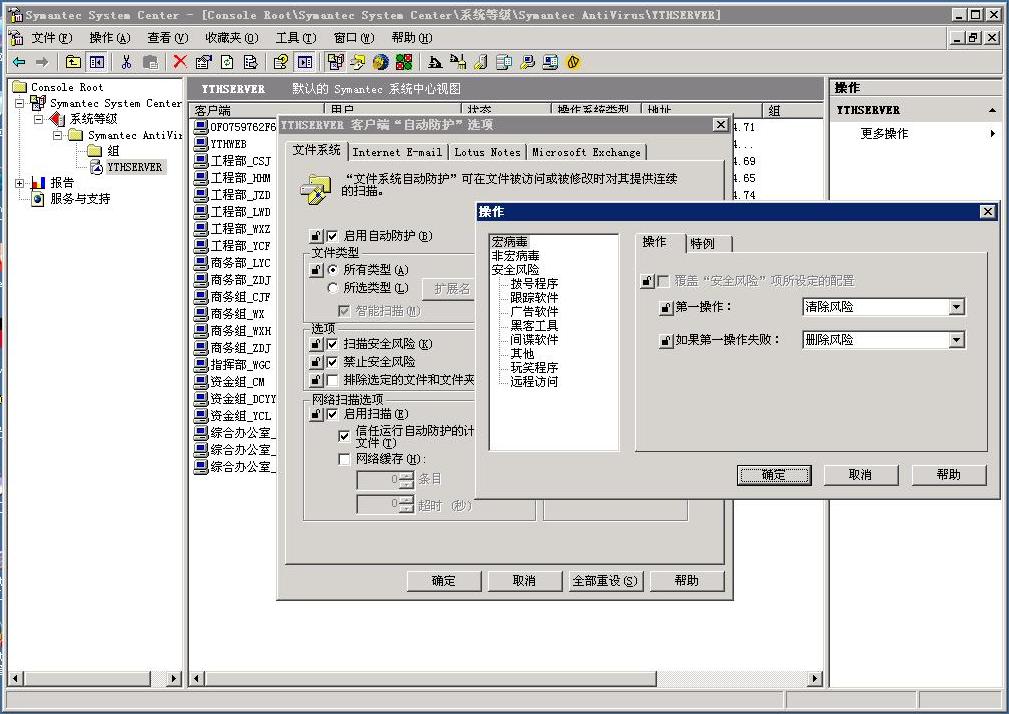Open properties via the toolbar properties icon

(203, 62)
